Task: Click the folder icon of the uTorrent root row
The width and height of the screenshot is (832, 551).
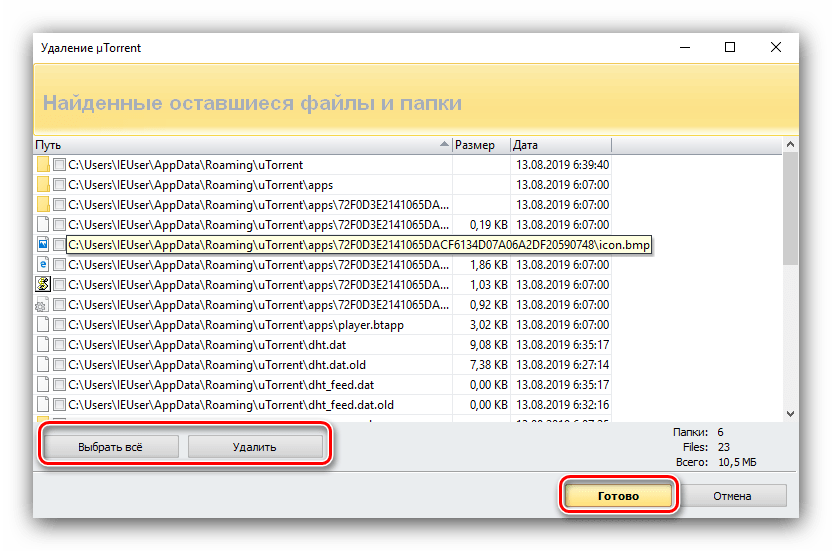Action: pos(42,164)
